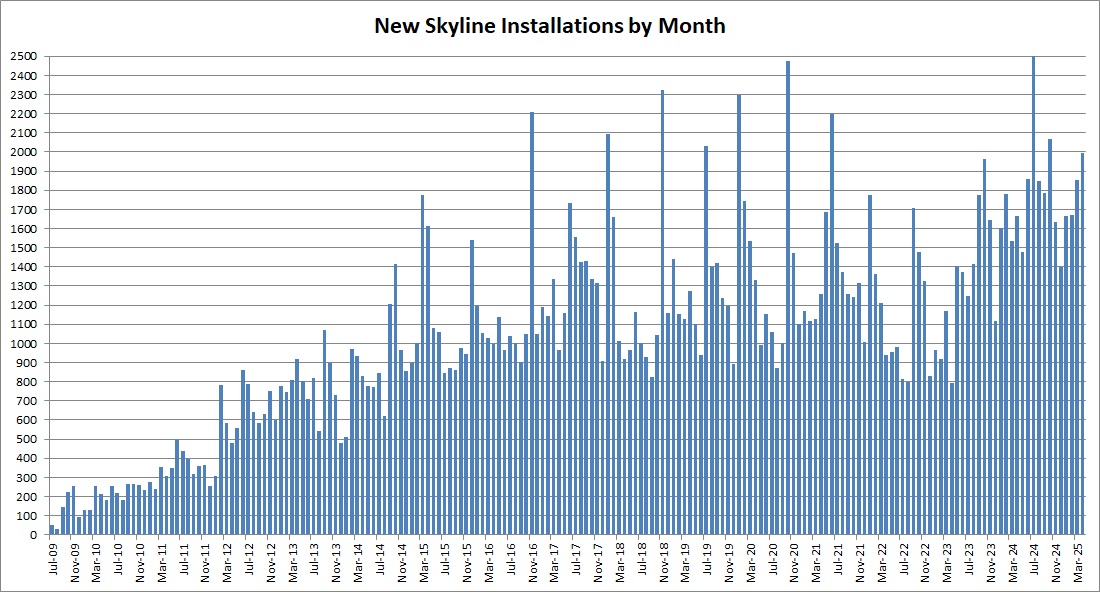1100x592 pixels.
Task: Select the Nov-20 bar peaking near 2480
Action: click(x=788, y=297)
